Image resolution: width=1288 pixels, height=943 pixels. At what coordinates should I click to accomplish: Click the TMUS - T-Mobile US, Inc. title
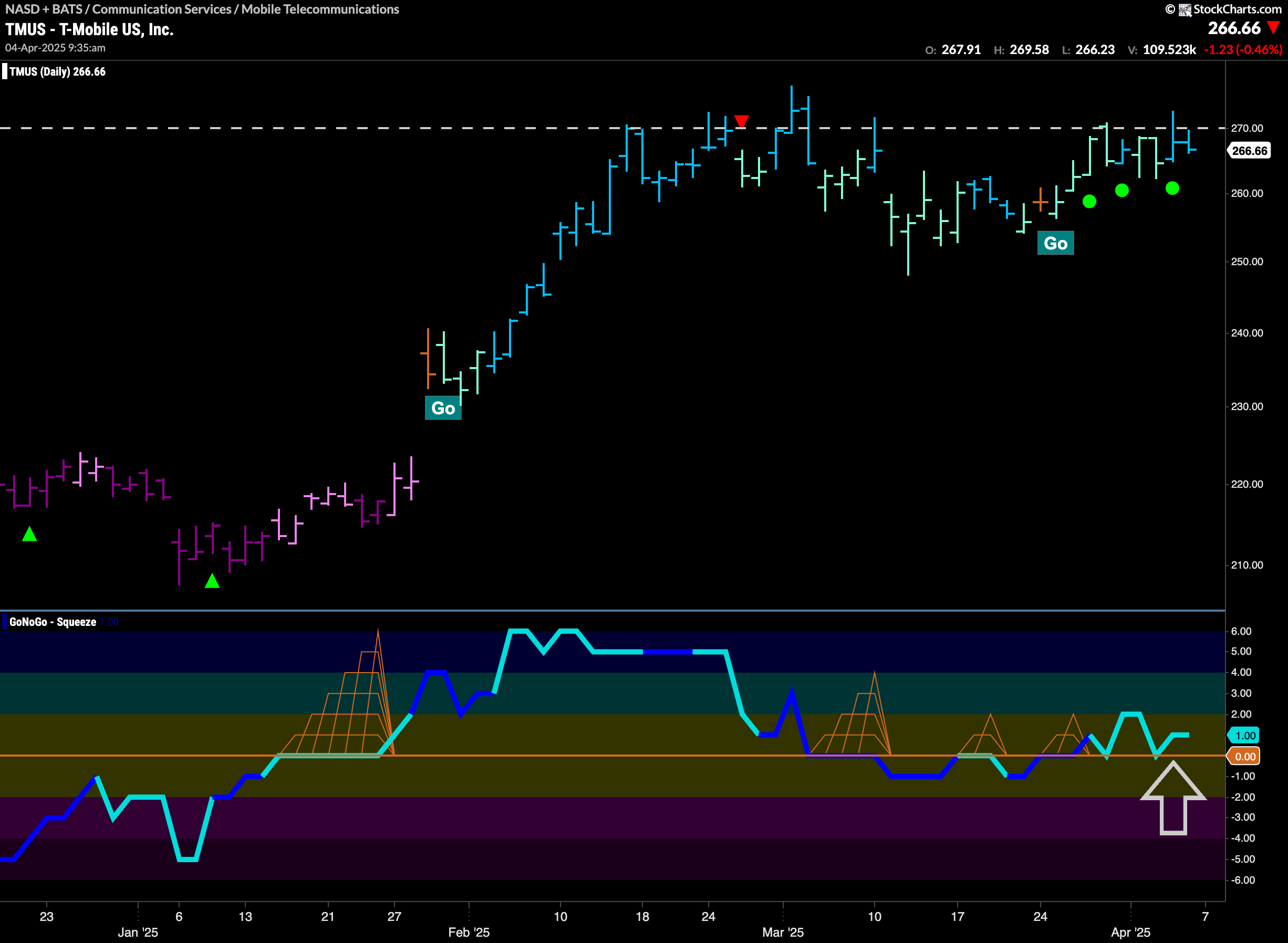pyautogui.click(x=90, y=30)
